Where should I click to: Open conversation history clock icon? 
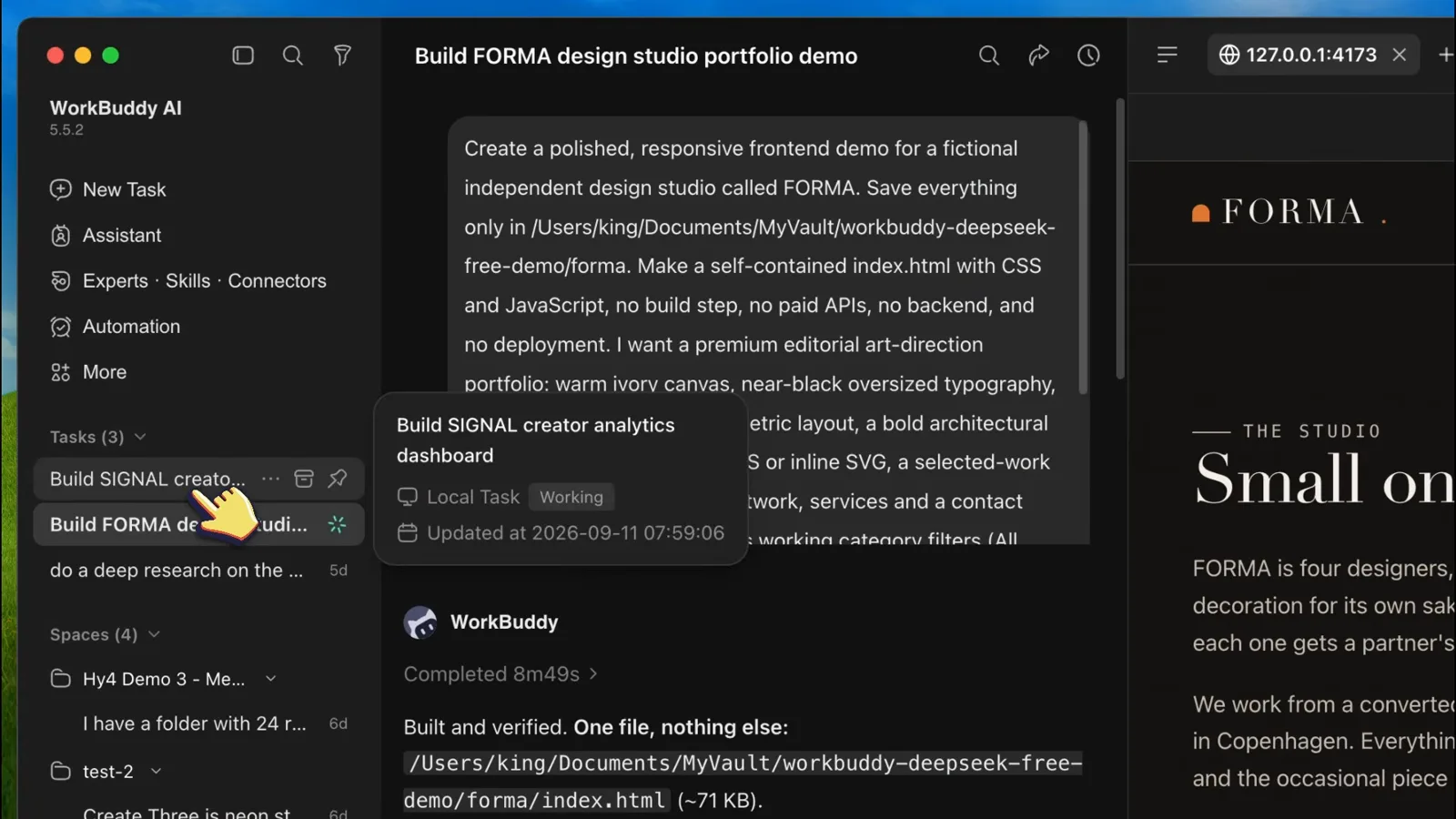[x=1088, y=56]
